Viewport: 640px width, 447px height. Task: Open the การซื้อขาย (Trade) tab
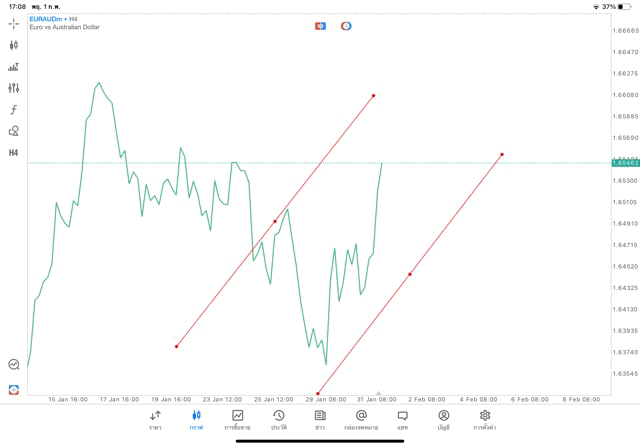[238, 419]
